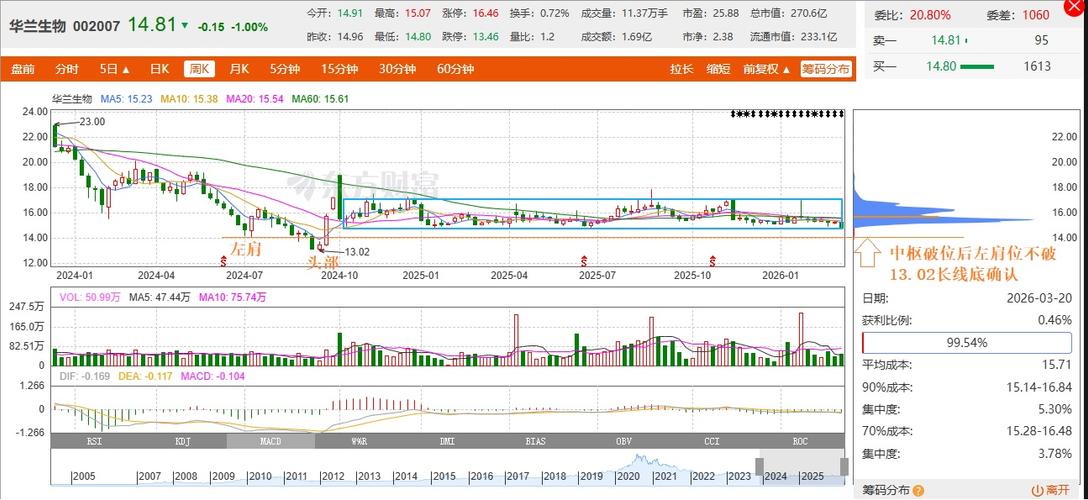Click the 委差 value 1060
The image size is (1088, 500).
[x=1035, y=15]
